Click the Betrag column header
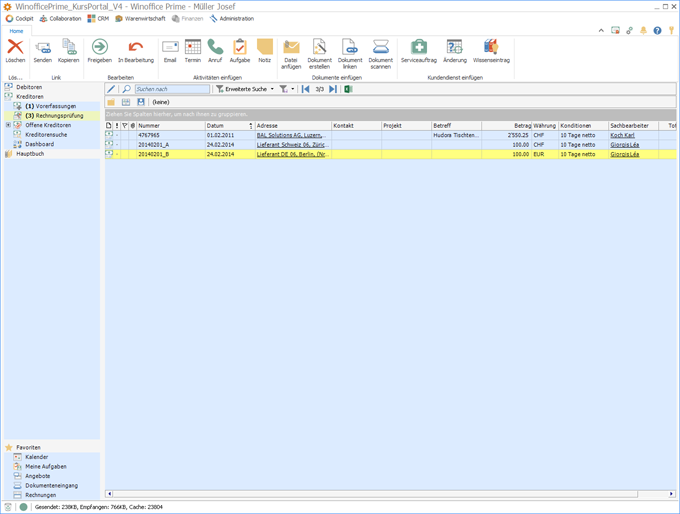 (507, 125)
